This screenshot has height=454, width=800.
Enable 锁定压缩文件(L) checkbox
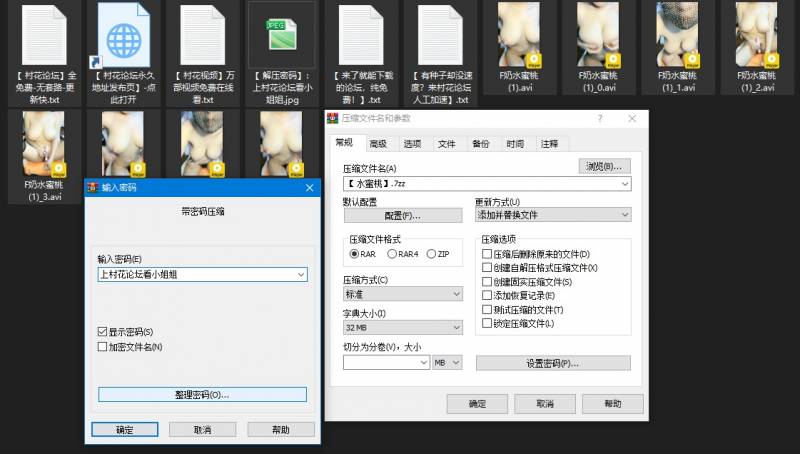487,323
